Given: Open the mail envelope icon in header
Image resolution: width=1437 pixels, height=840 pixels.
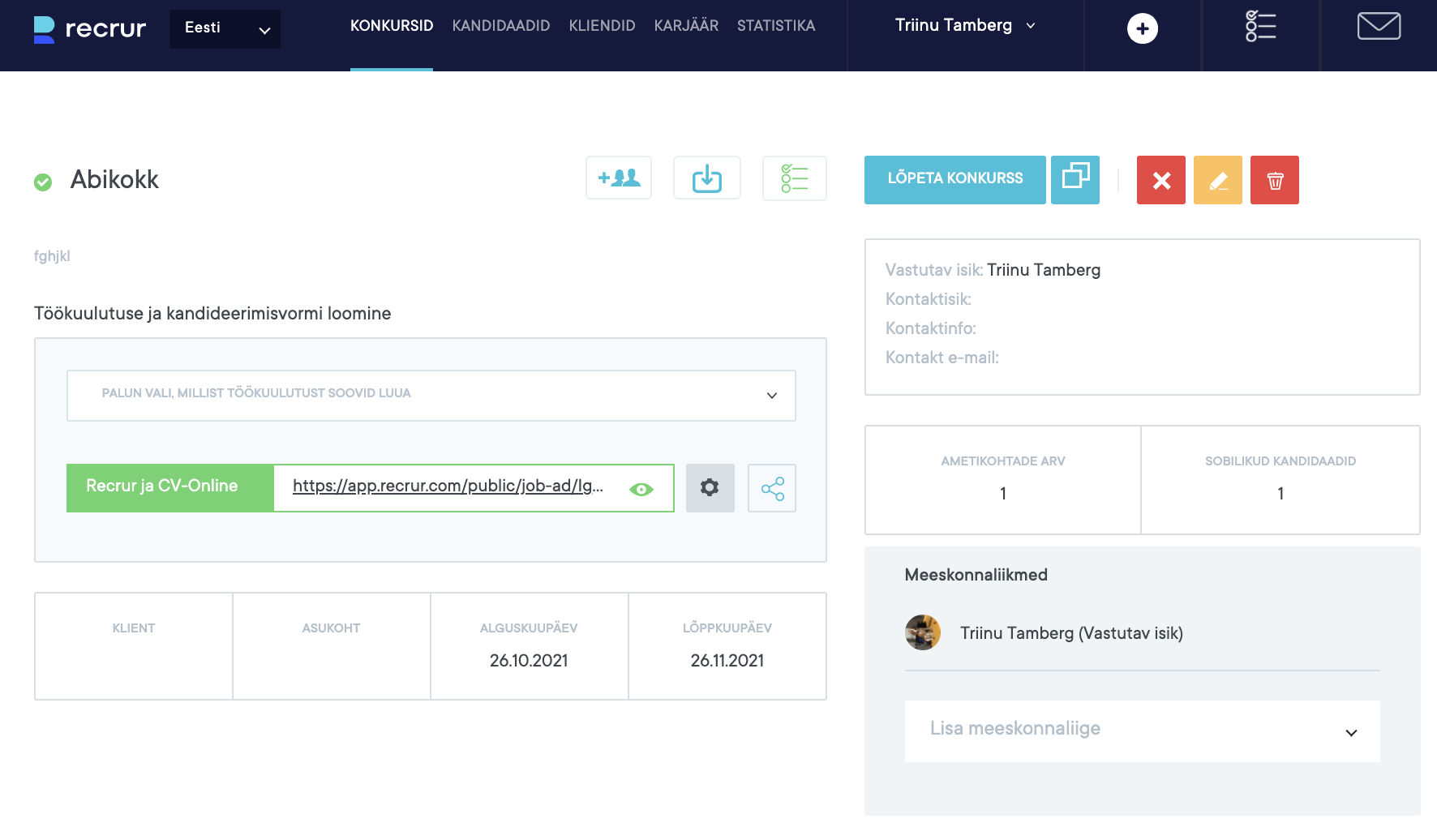Looking at the screenshot, I should tap(1379, 27).
